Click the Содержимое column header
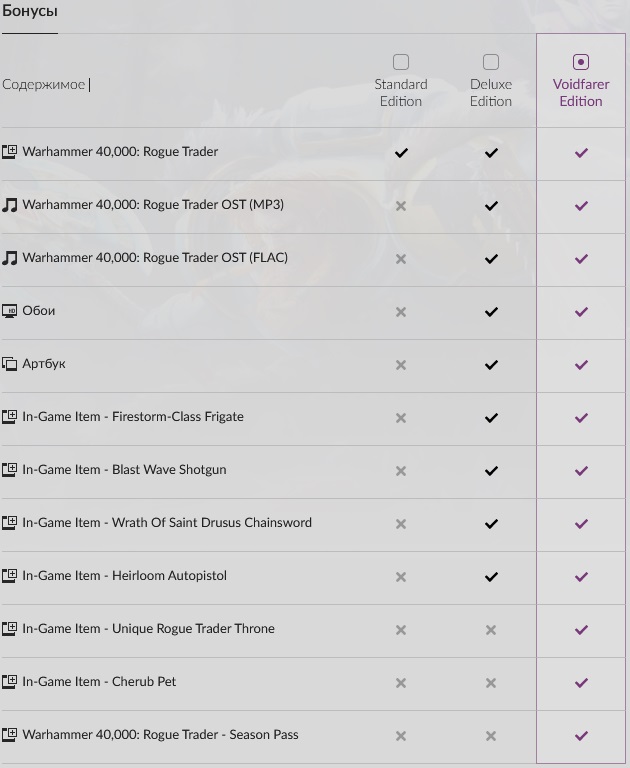Image resolution: width=630 pixels, height=768 pixels. tap(44, 85)
